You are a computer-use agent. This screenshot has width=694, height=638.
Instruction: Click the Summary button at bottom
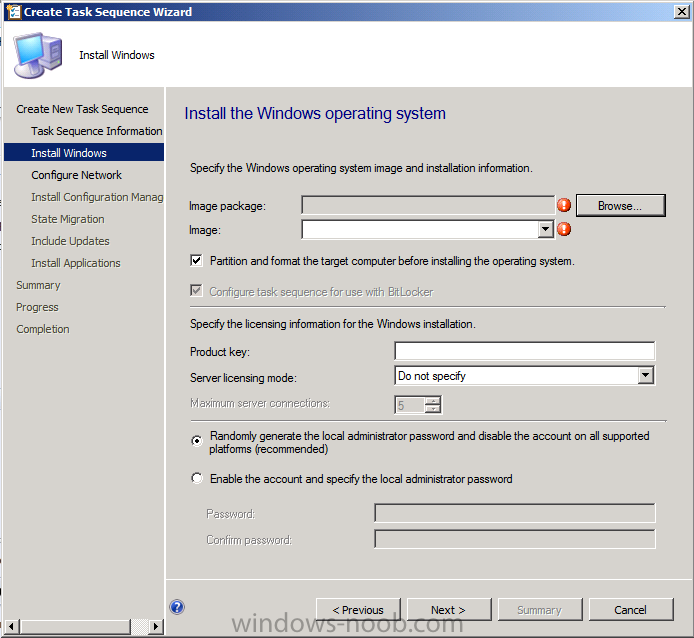coord(540,610)
